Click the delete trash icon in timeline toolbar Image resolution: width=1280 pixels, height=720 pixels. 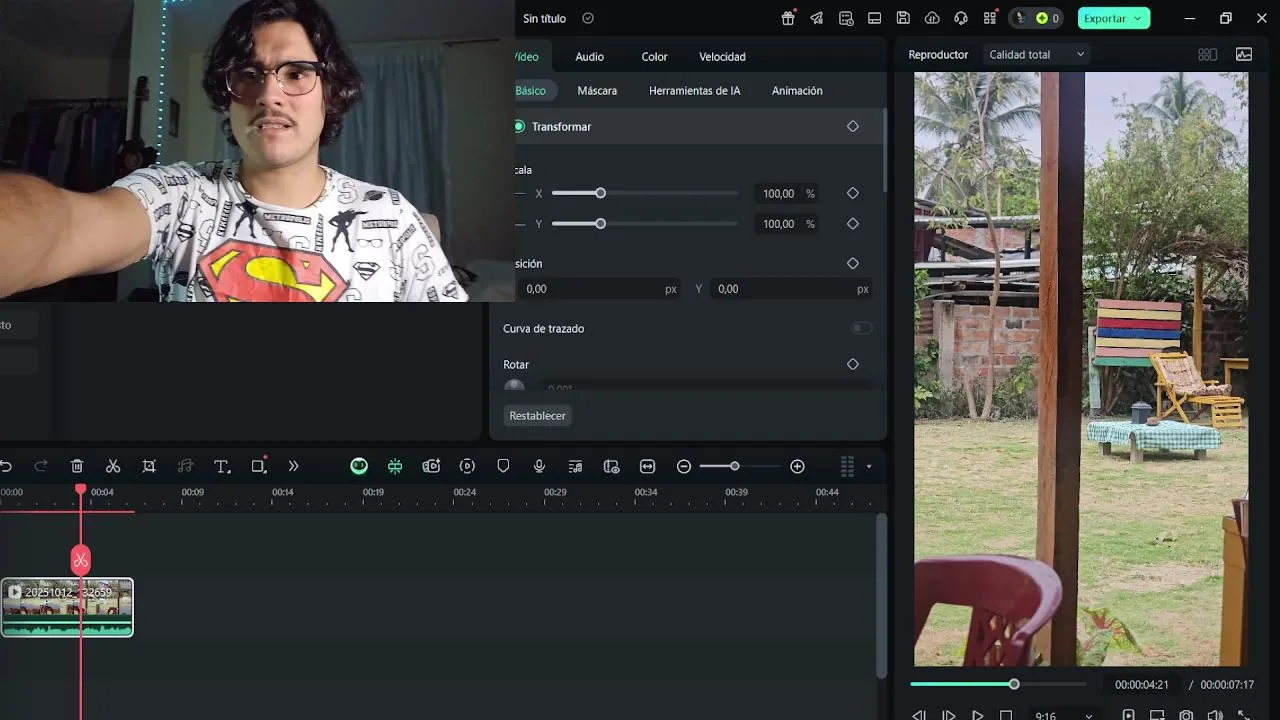click(77, 466)
